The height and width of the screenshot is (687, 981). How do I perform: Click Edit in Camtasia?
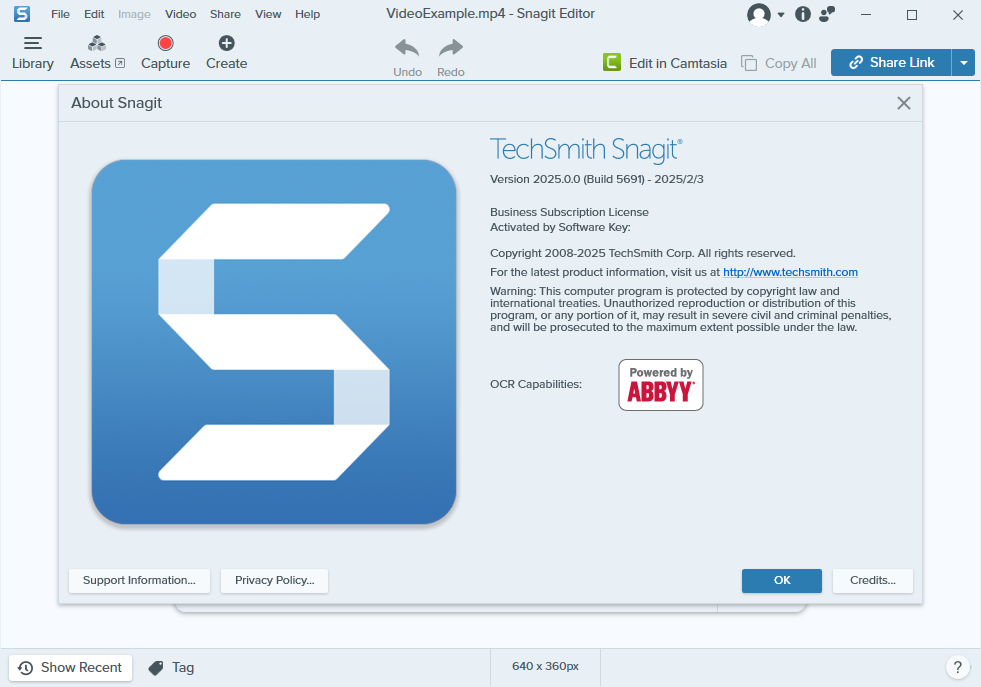(664, 63)
